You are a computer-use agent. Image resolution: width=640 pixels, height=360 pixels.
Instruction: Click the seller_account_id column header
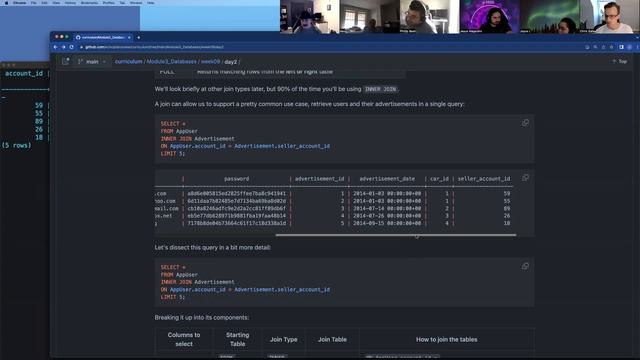(484, 179)
